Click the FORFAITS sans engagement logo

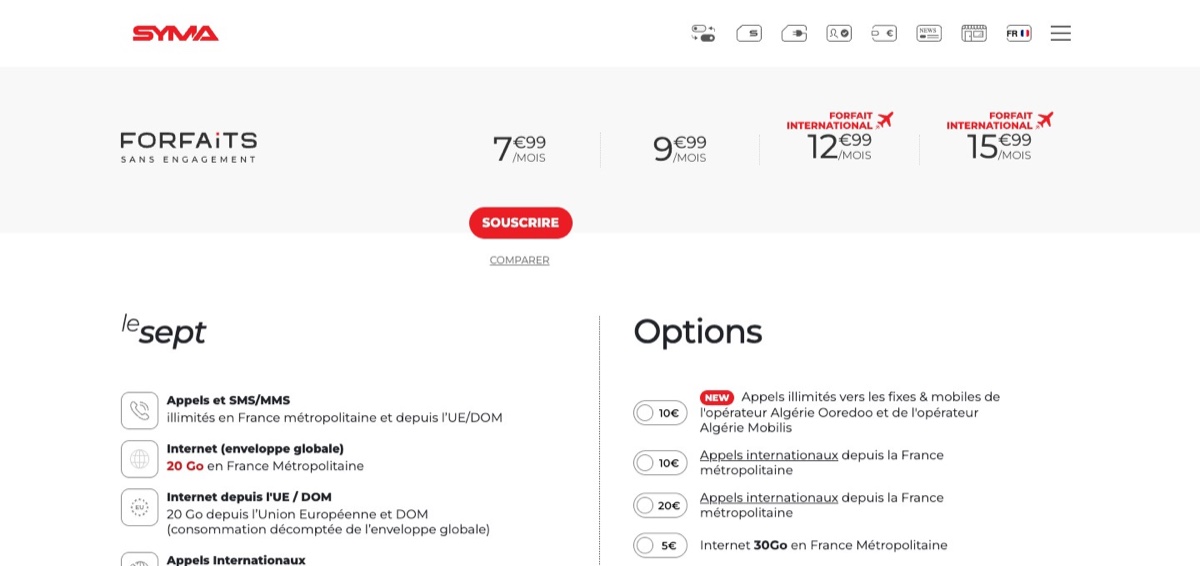click(189, 147)
